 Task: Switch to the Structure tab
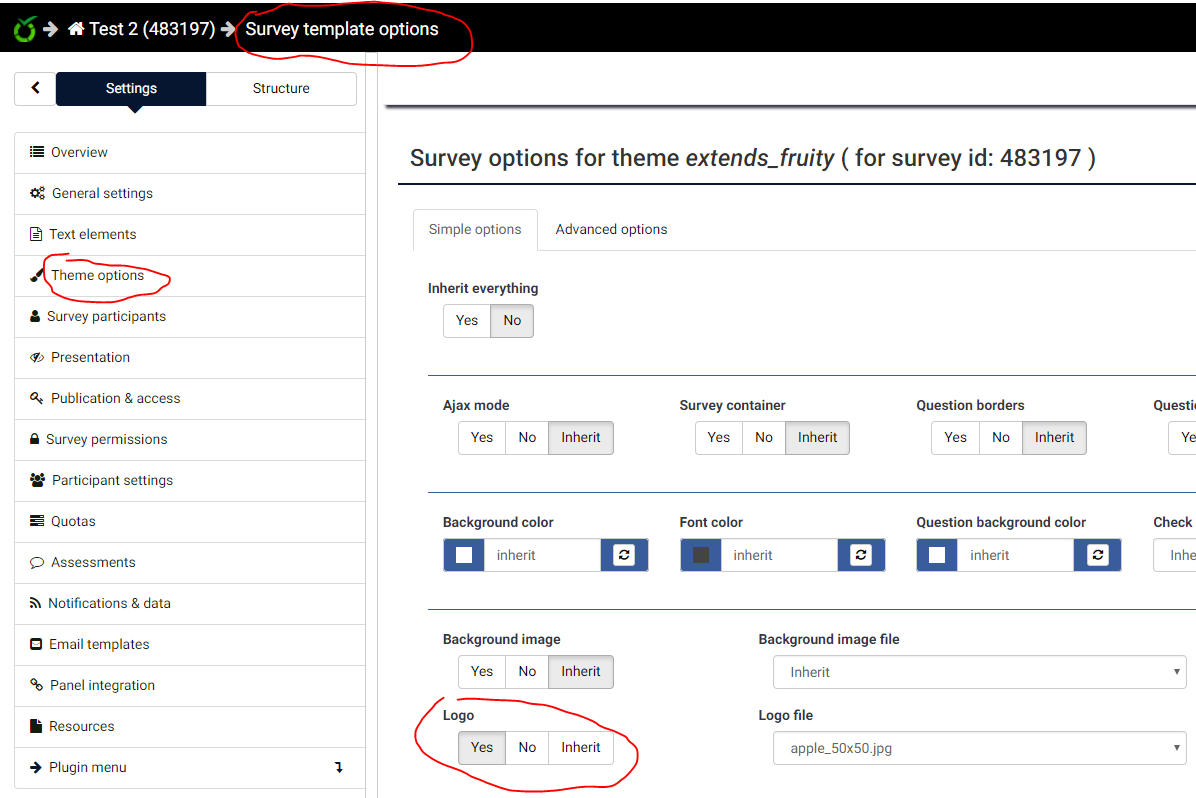(x=281, y=88)
